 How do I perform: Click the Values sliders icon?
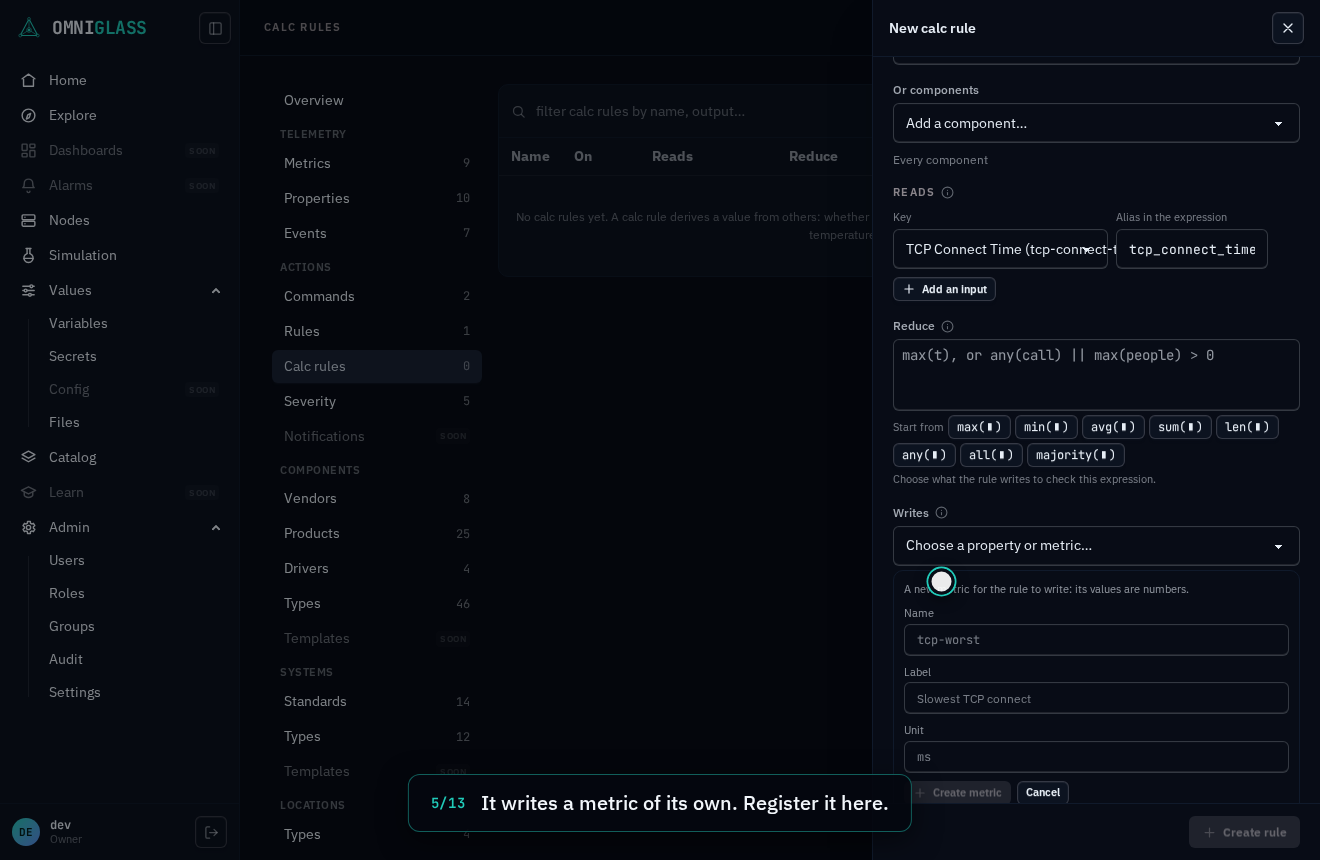pos(29,290)
